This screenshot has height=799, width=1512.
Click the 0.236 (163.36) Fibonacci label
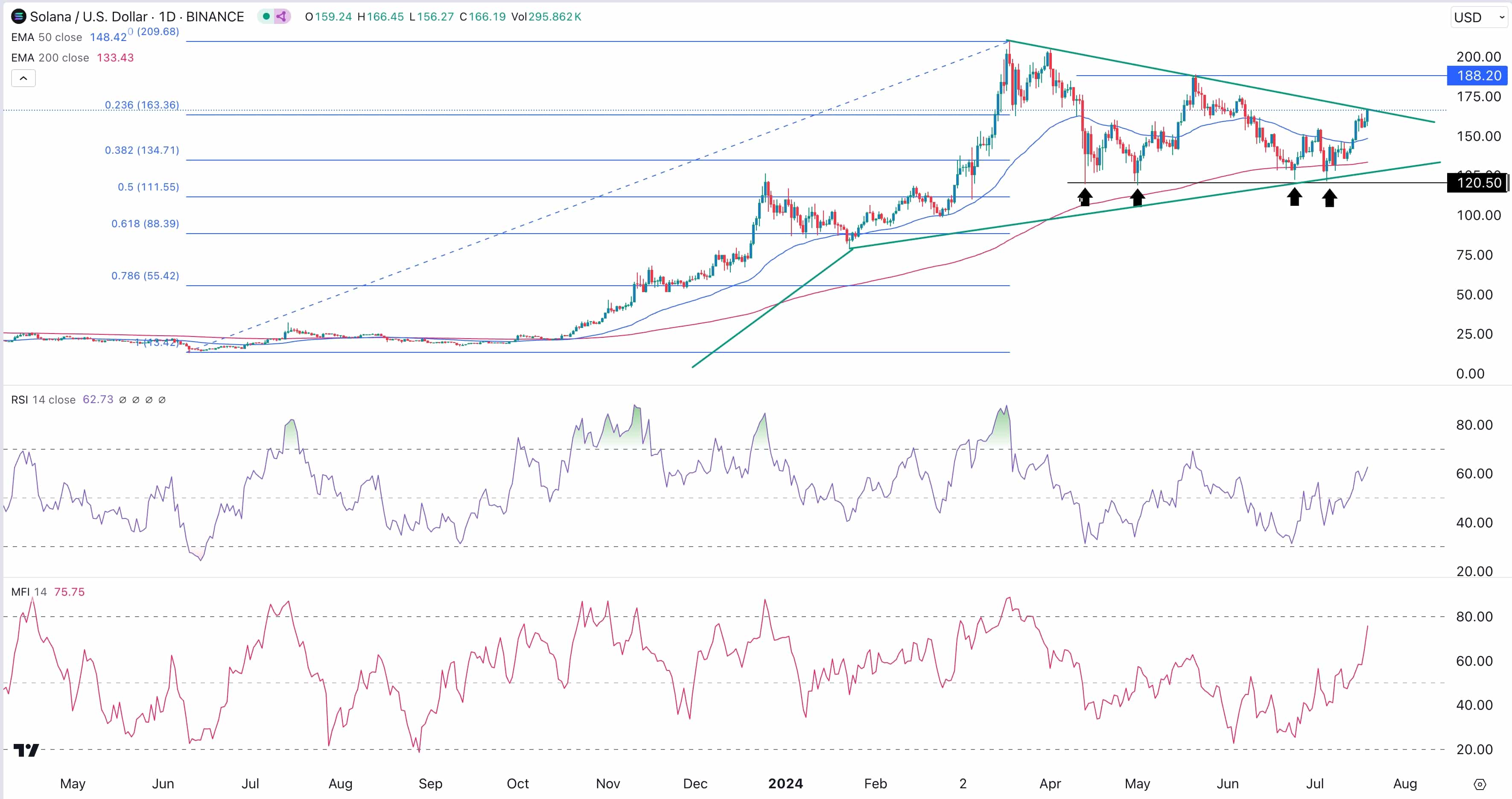tap(142, 105)
